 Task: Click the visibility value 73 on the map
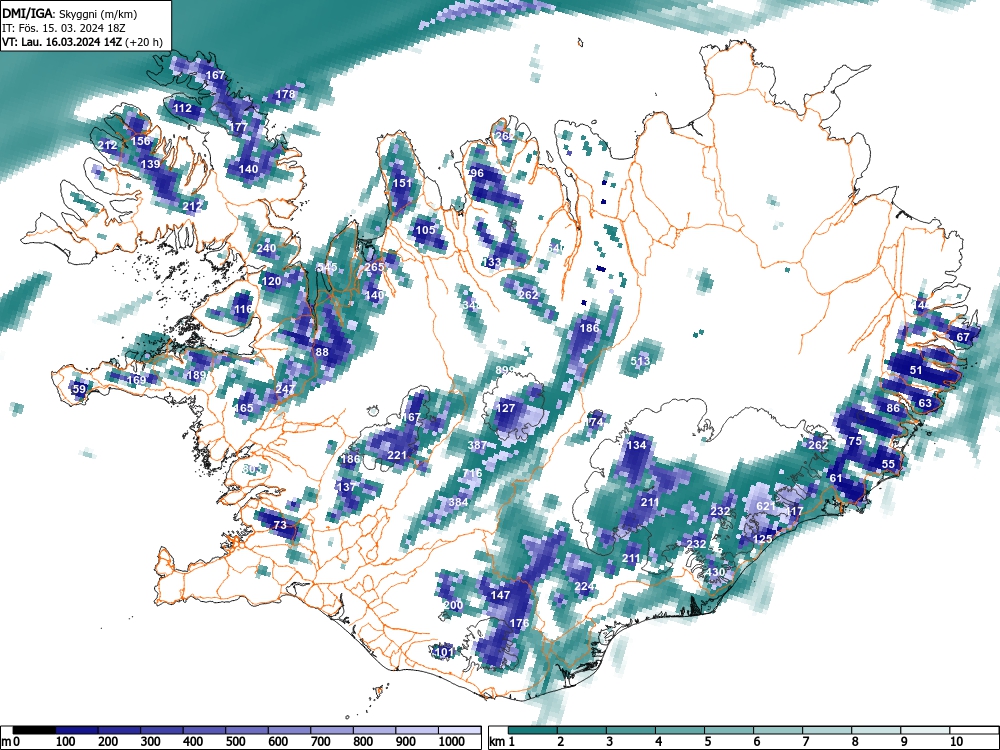click(x=280, y=525)
